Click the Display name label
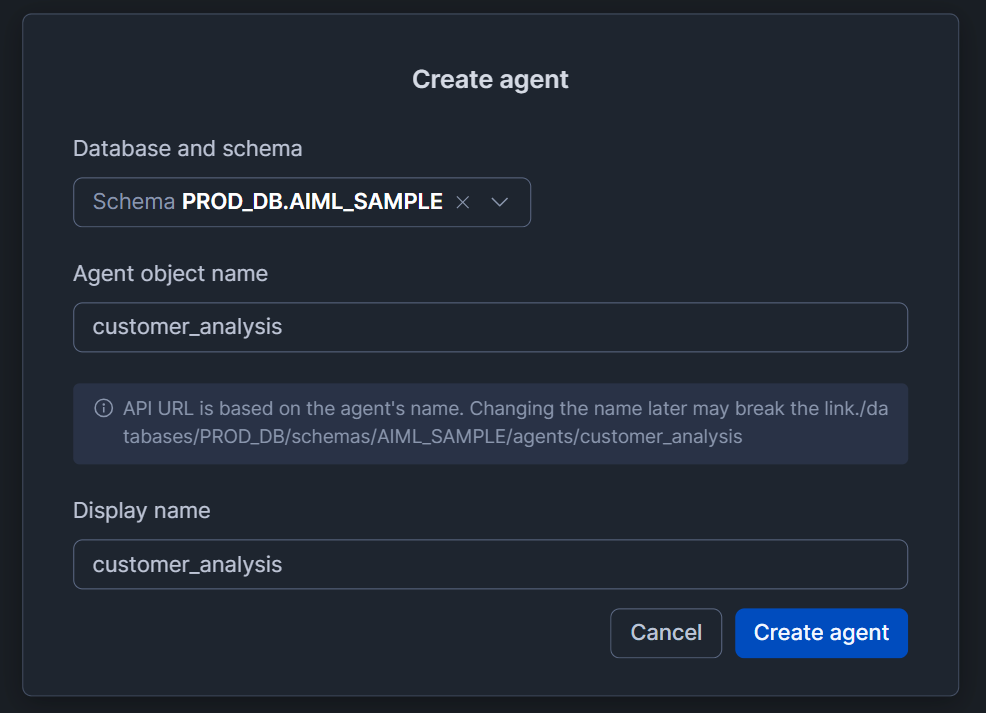 click(x=141, y=510)
